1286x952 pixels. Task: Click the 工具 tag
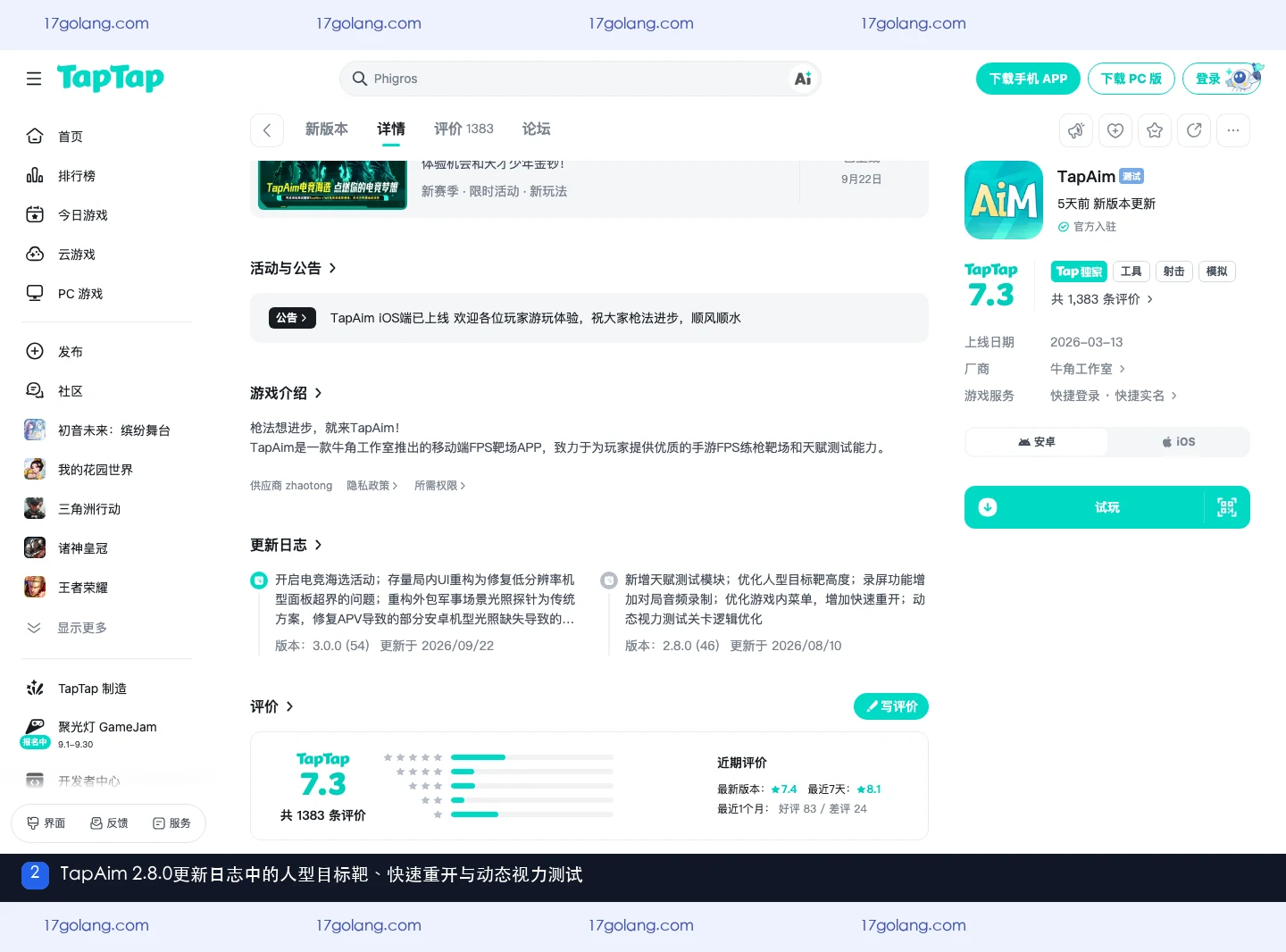pyautogui.click(x=1131, y=271)
